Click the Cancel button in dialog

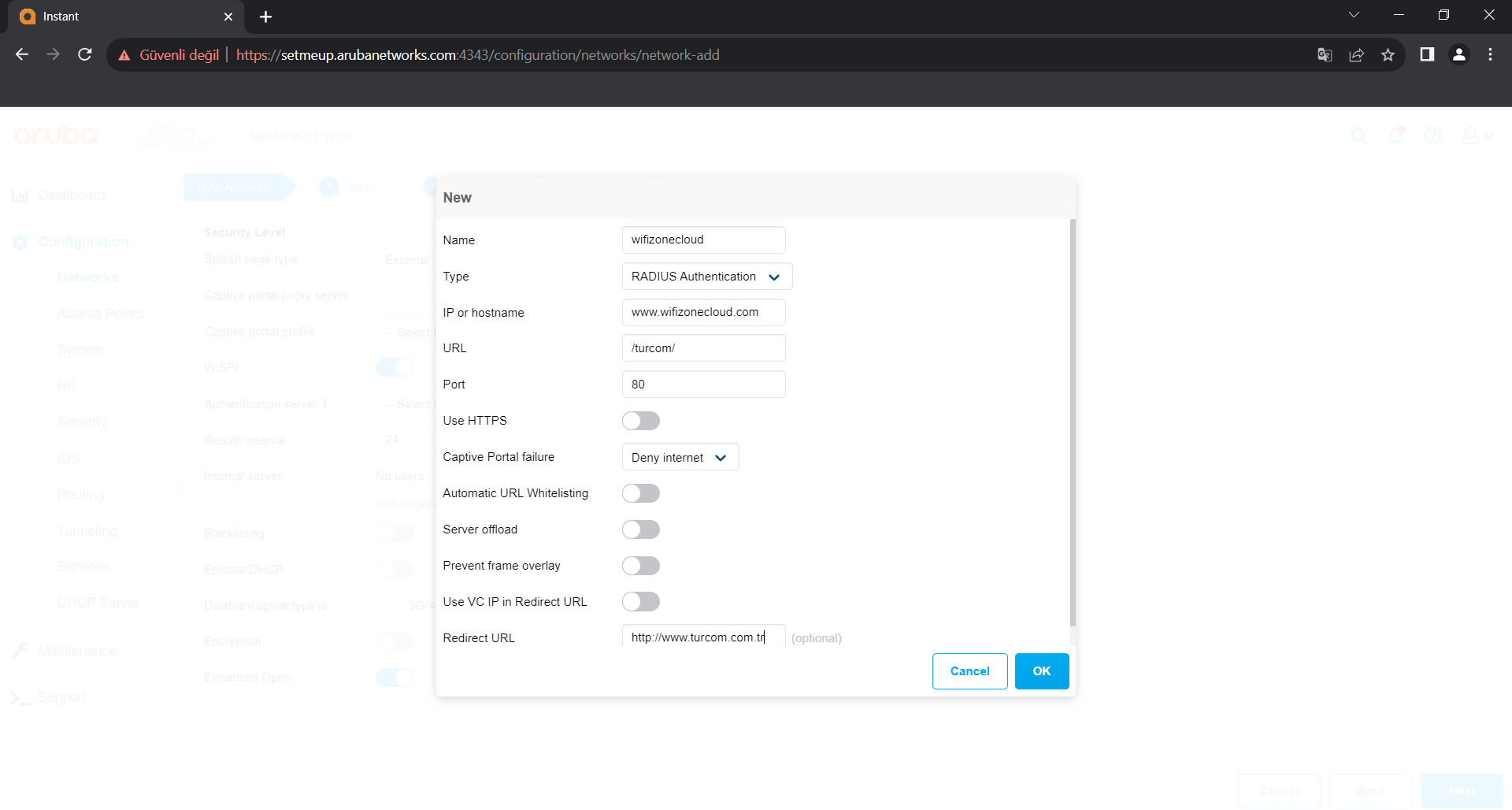click(969, 671)
